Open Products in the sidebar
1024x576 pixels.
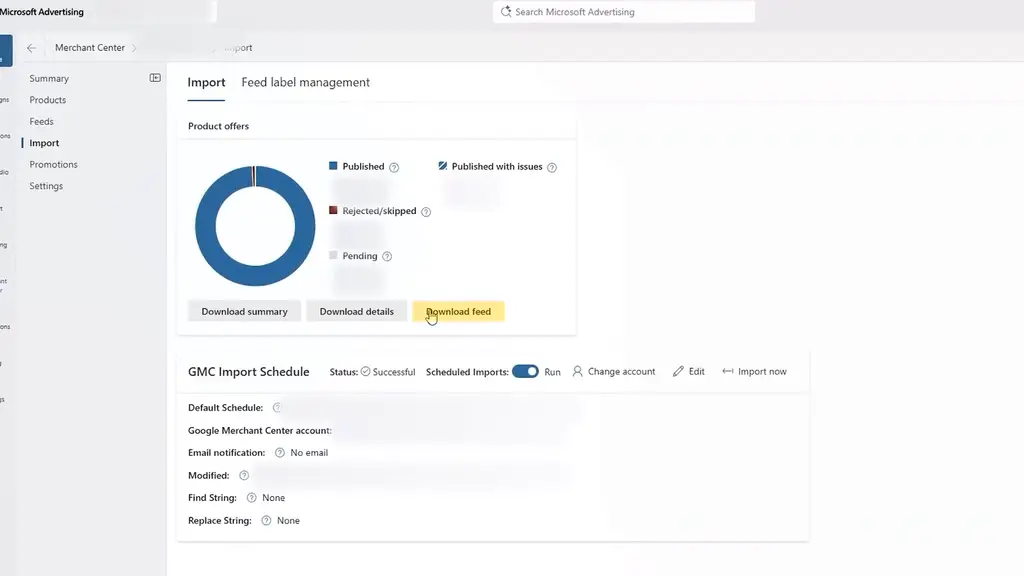point(48,100)
